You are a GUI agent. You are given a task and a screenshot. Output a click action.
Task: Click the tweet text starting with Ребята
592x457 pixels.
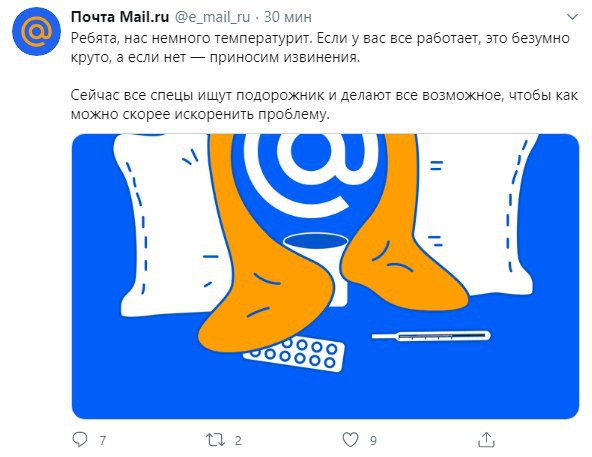point(320,48)
